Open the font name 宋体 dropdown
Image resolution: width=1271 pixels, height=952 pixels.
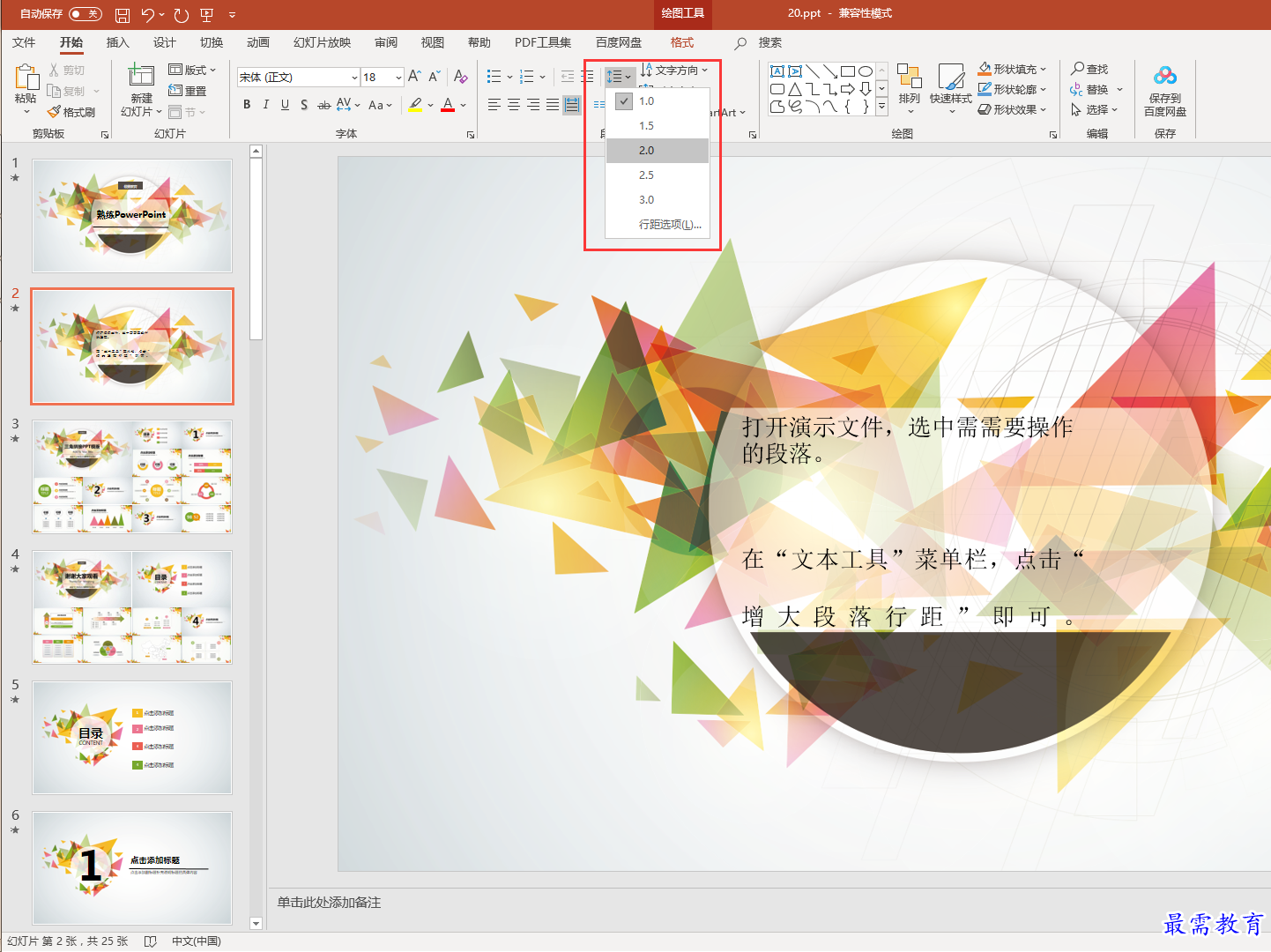click(354, 78)
